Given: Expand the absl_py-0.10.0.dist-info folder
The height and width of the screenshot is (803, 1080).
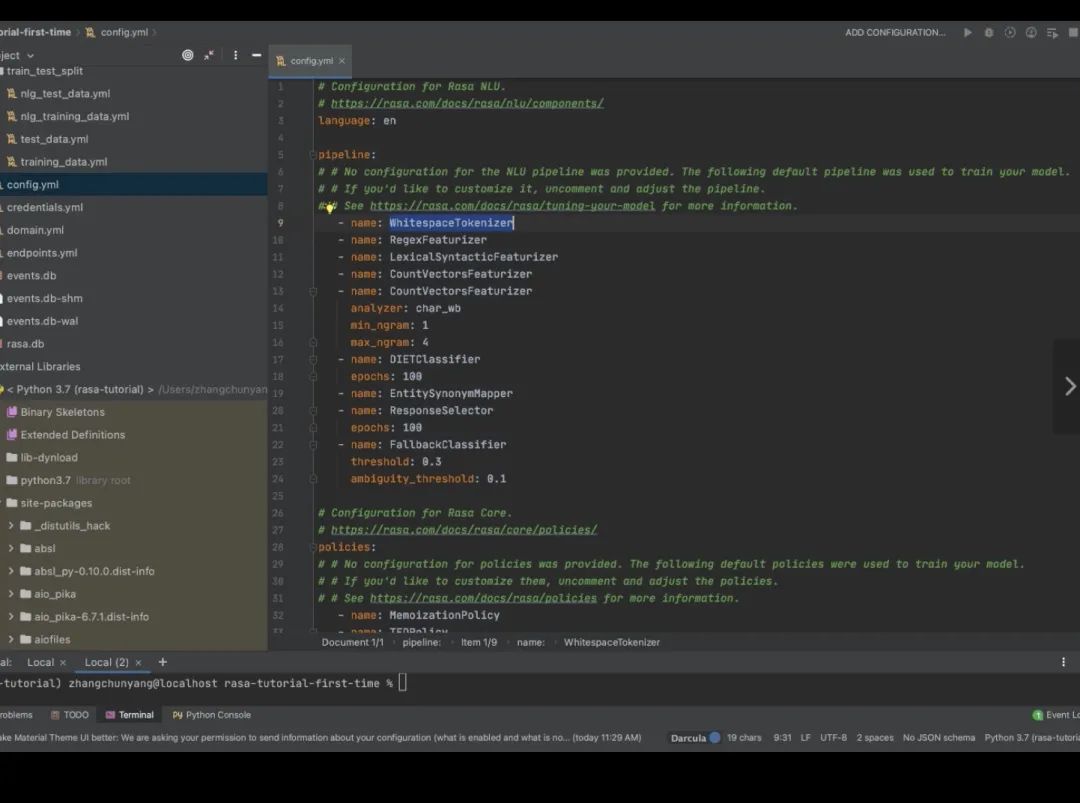Looking at the screenshot, I should point(10,571).
